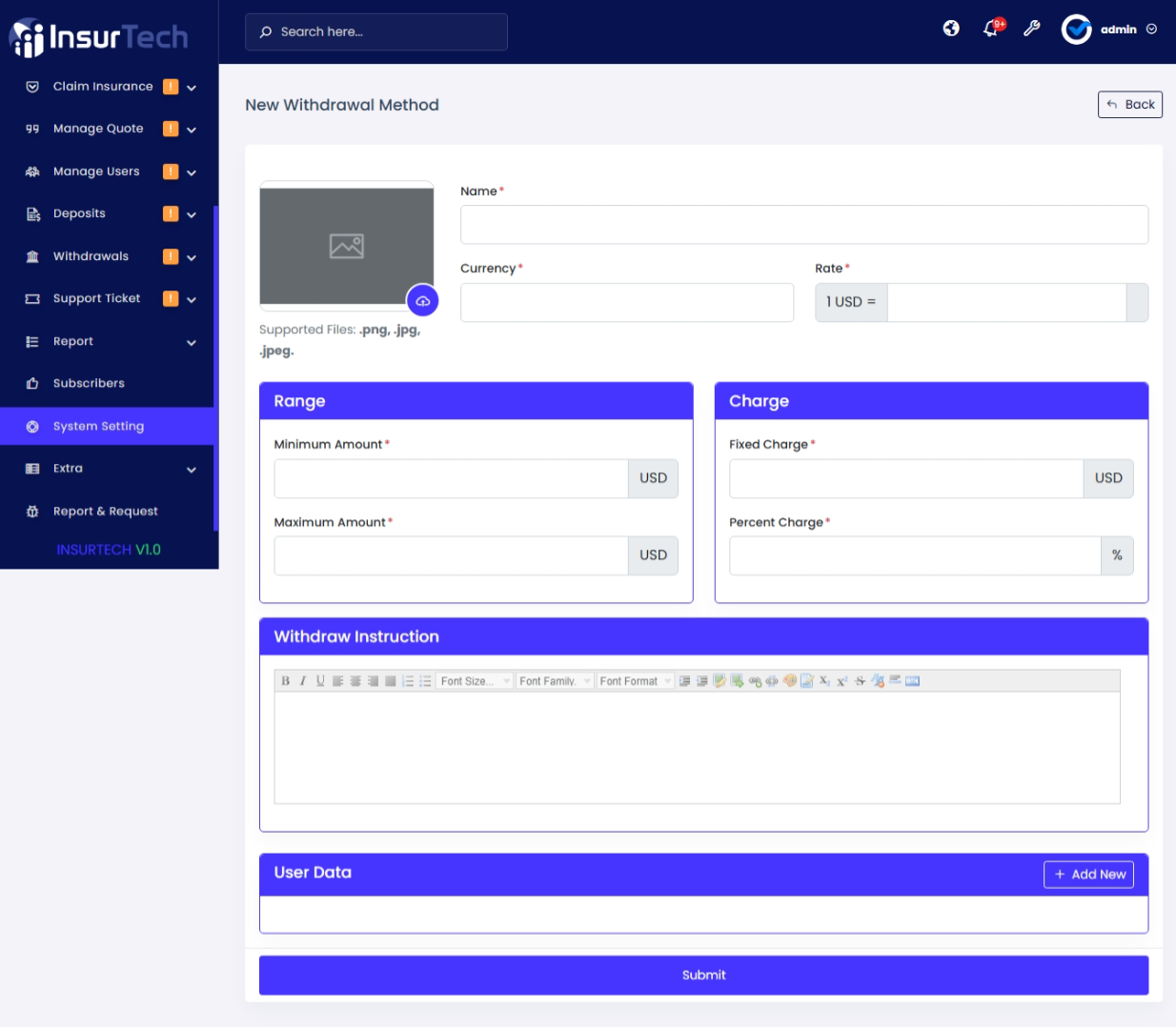Select Manage Users in the sidebar
The height and width of the screenshot is (1027, 1176).
tap(107, 171)
